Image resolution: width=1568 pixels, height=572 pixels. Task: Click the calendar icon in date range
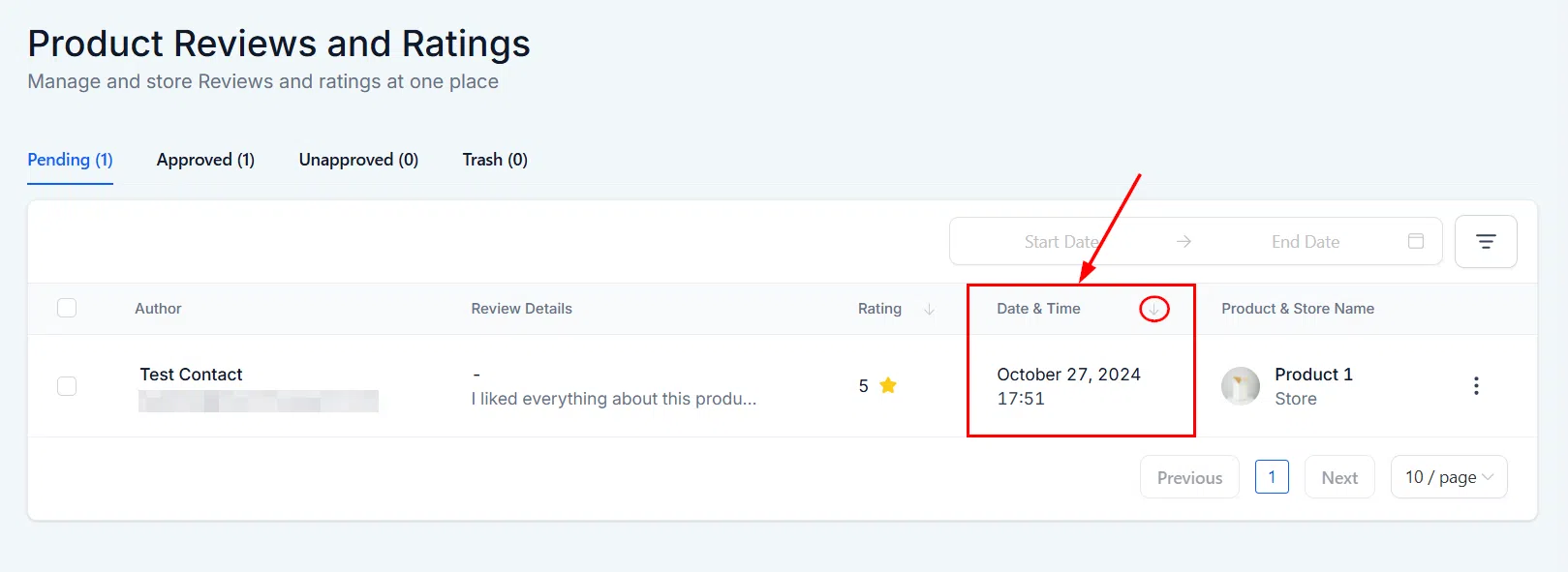point(1416,241)
